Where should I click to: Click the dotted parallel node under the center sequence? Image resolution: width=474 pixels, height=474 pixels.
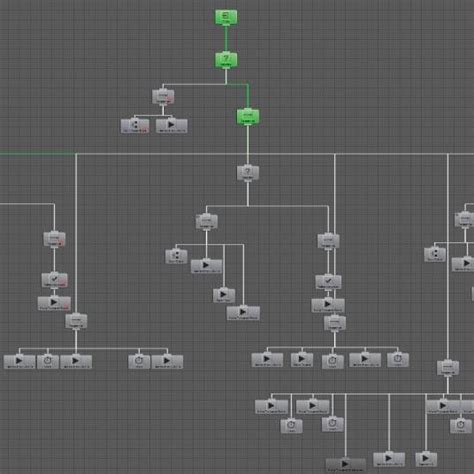coord(176,256)
